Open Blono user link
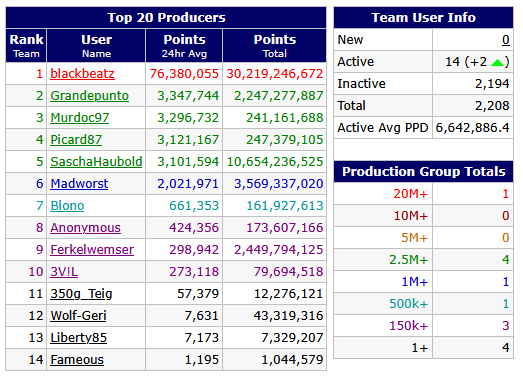Viewport: 523px width, 379px height. point(67,206)
